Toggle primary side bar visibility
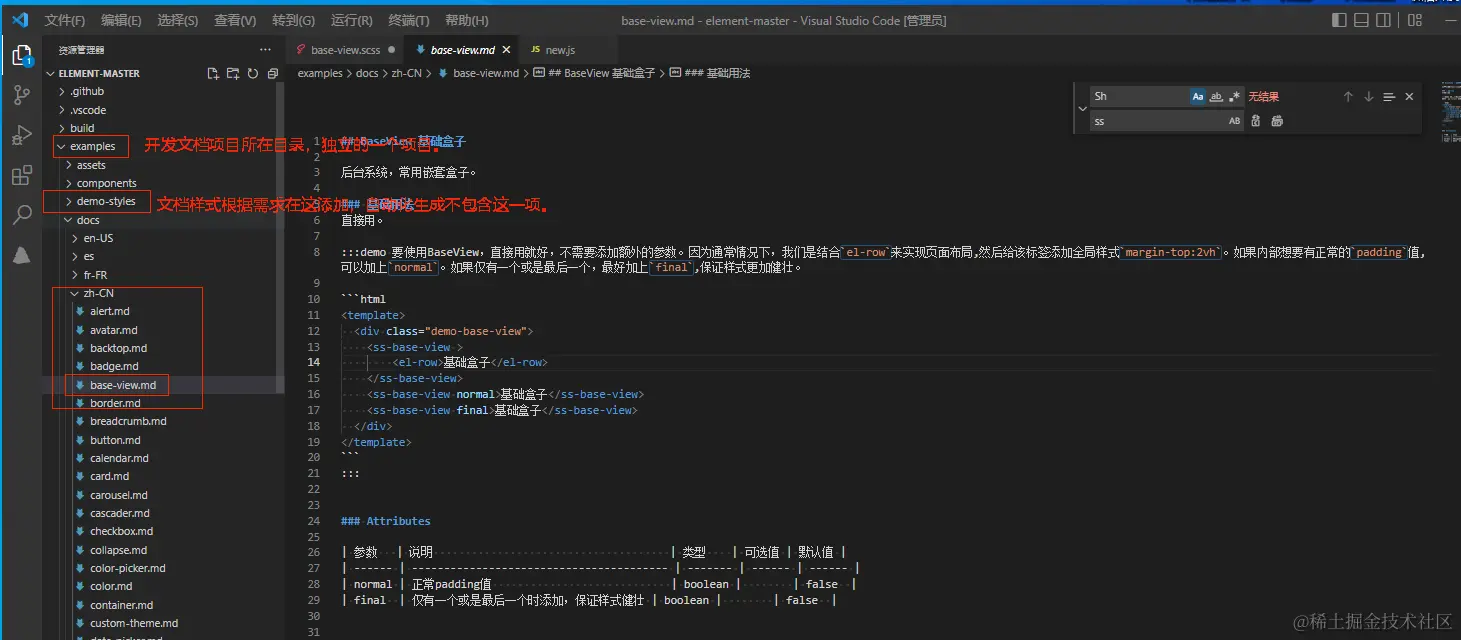Viewport: 1461px width, 640px height. tap(1340, 20)
